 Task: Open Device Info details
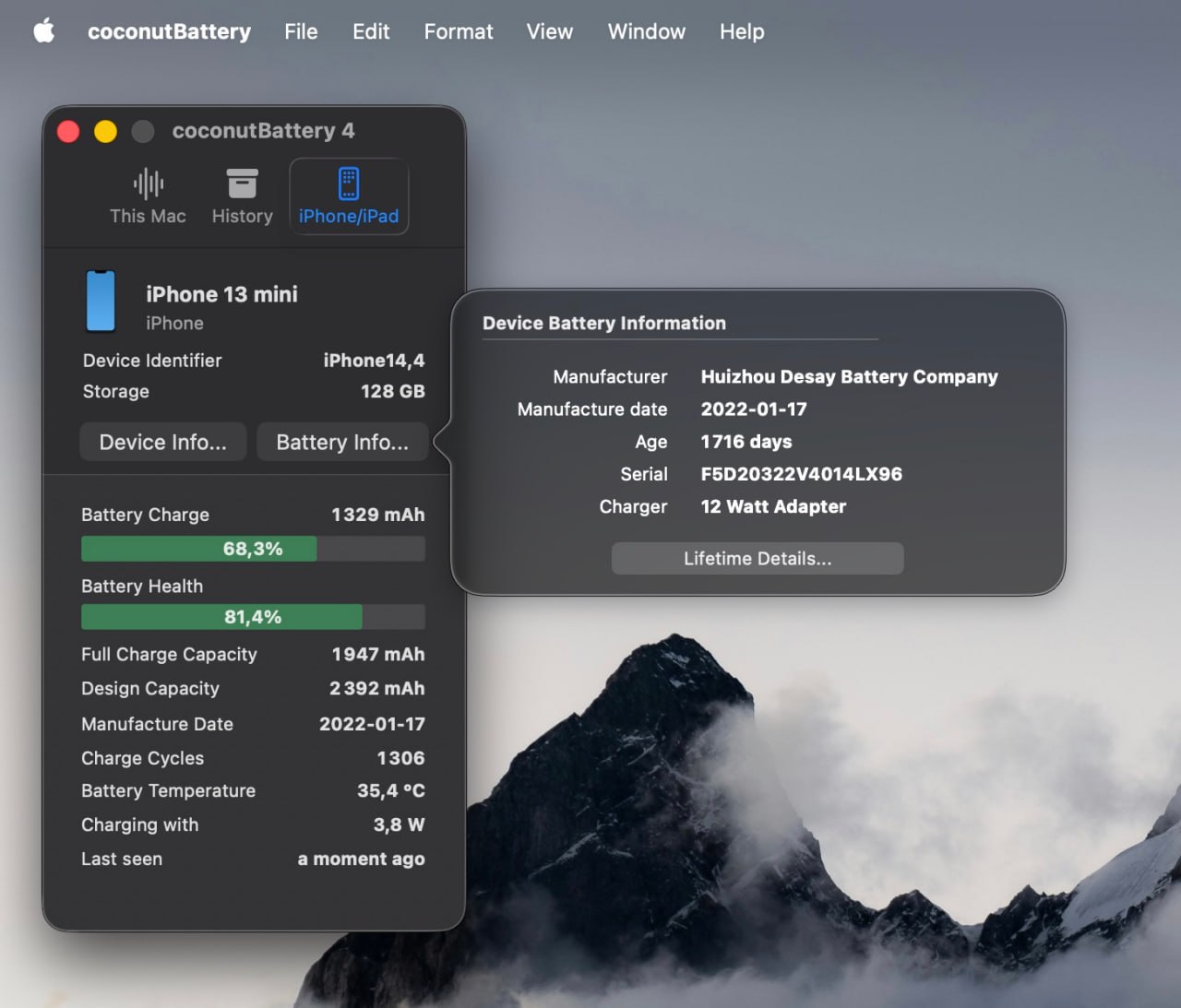coord(162,442)
